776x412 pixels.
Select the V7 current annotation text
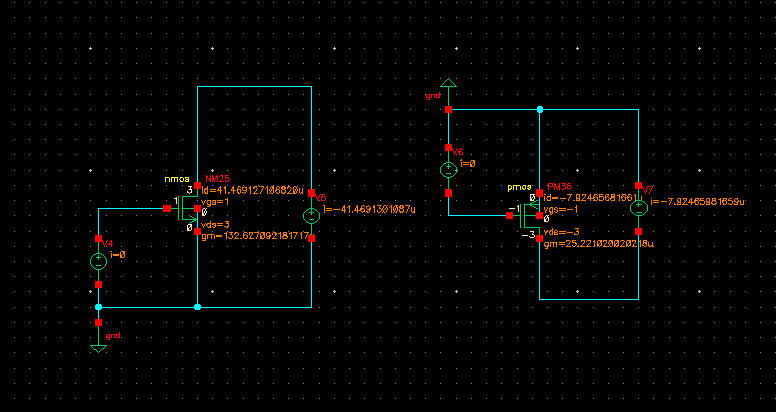[x=698, y=201]
